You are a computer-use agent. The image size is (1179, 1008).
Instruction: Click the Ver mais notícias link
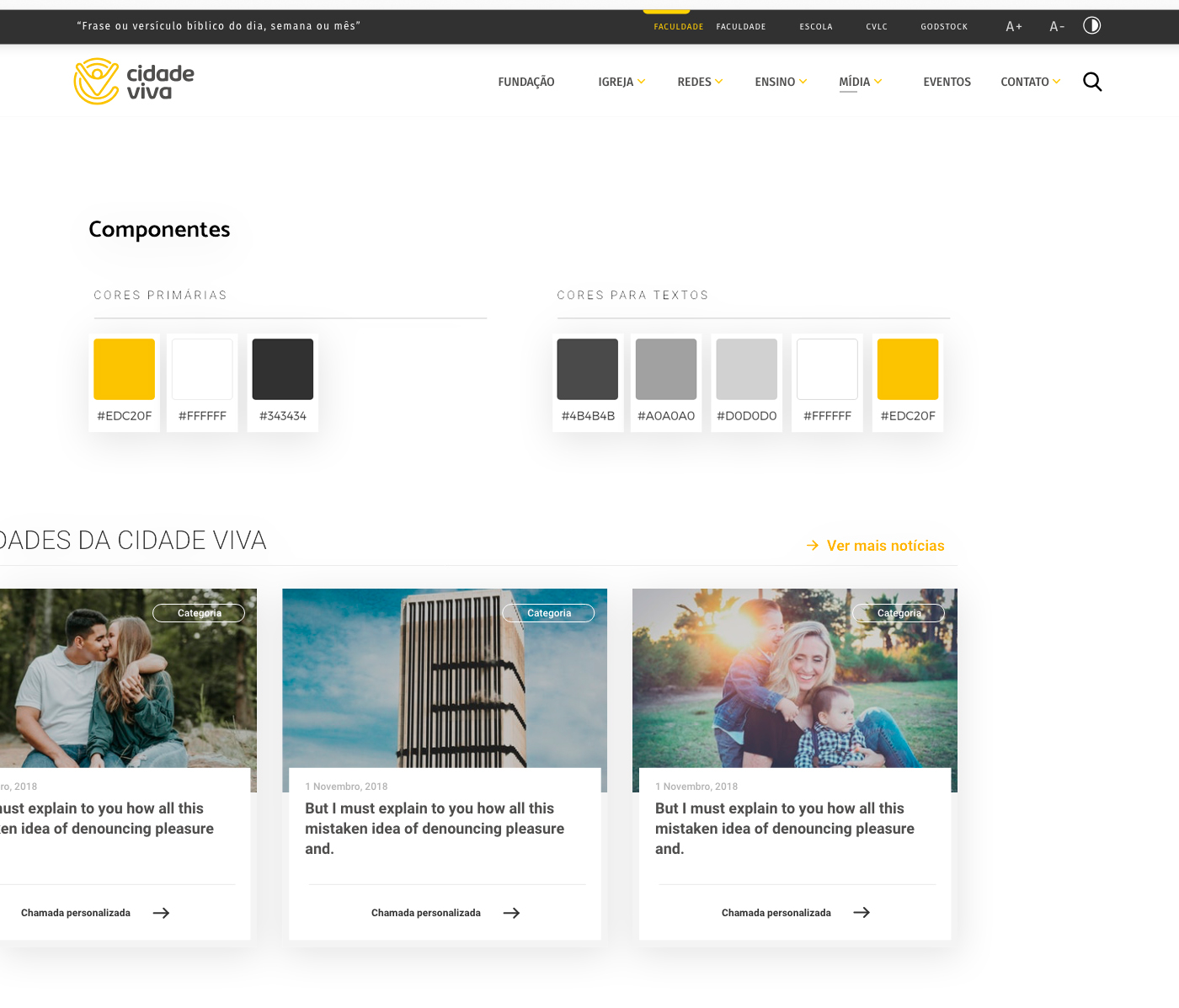pyautogui.click(x=886, y=546)
